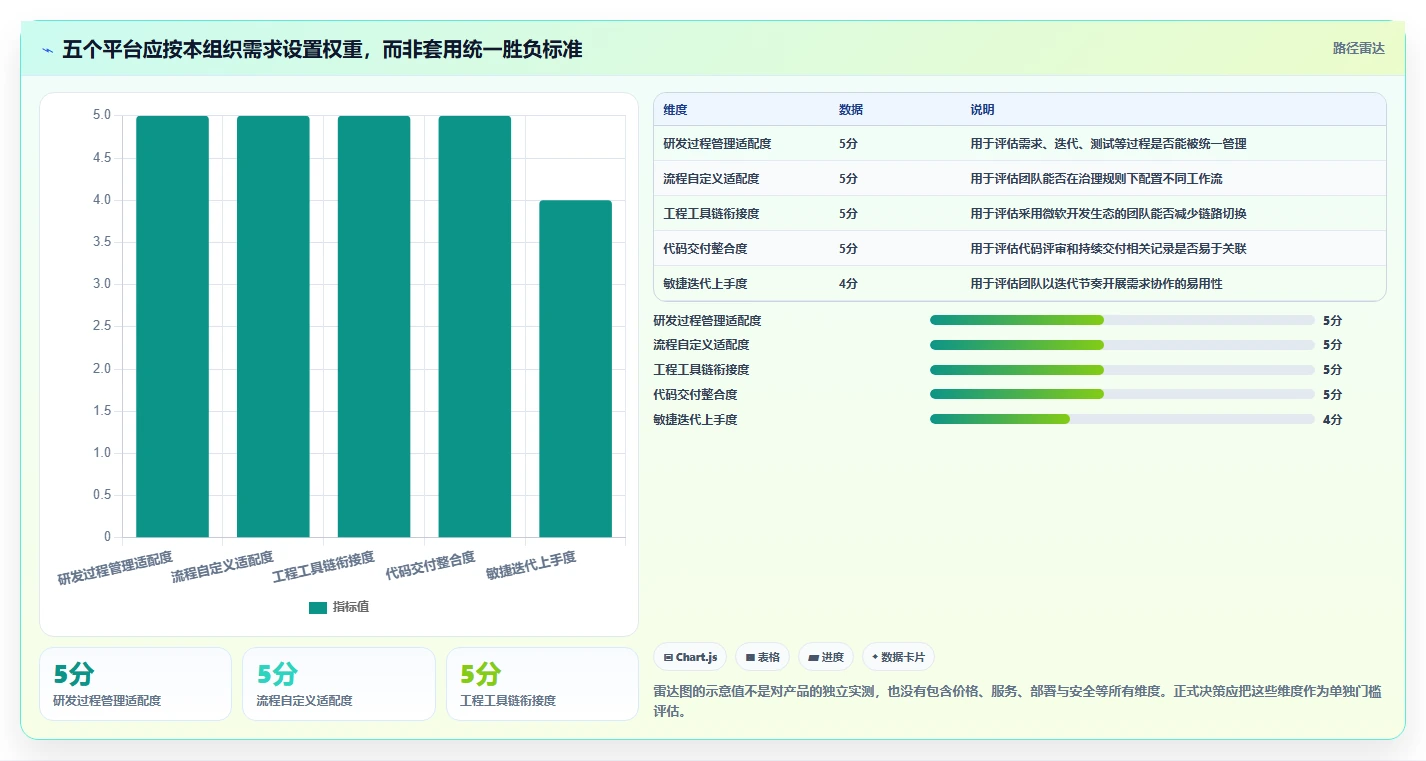Click the description 用于评估团队能否在治理规则下配置不同工作流
This screenshot has height=761, width=1426.
click(1096, 179)
